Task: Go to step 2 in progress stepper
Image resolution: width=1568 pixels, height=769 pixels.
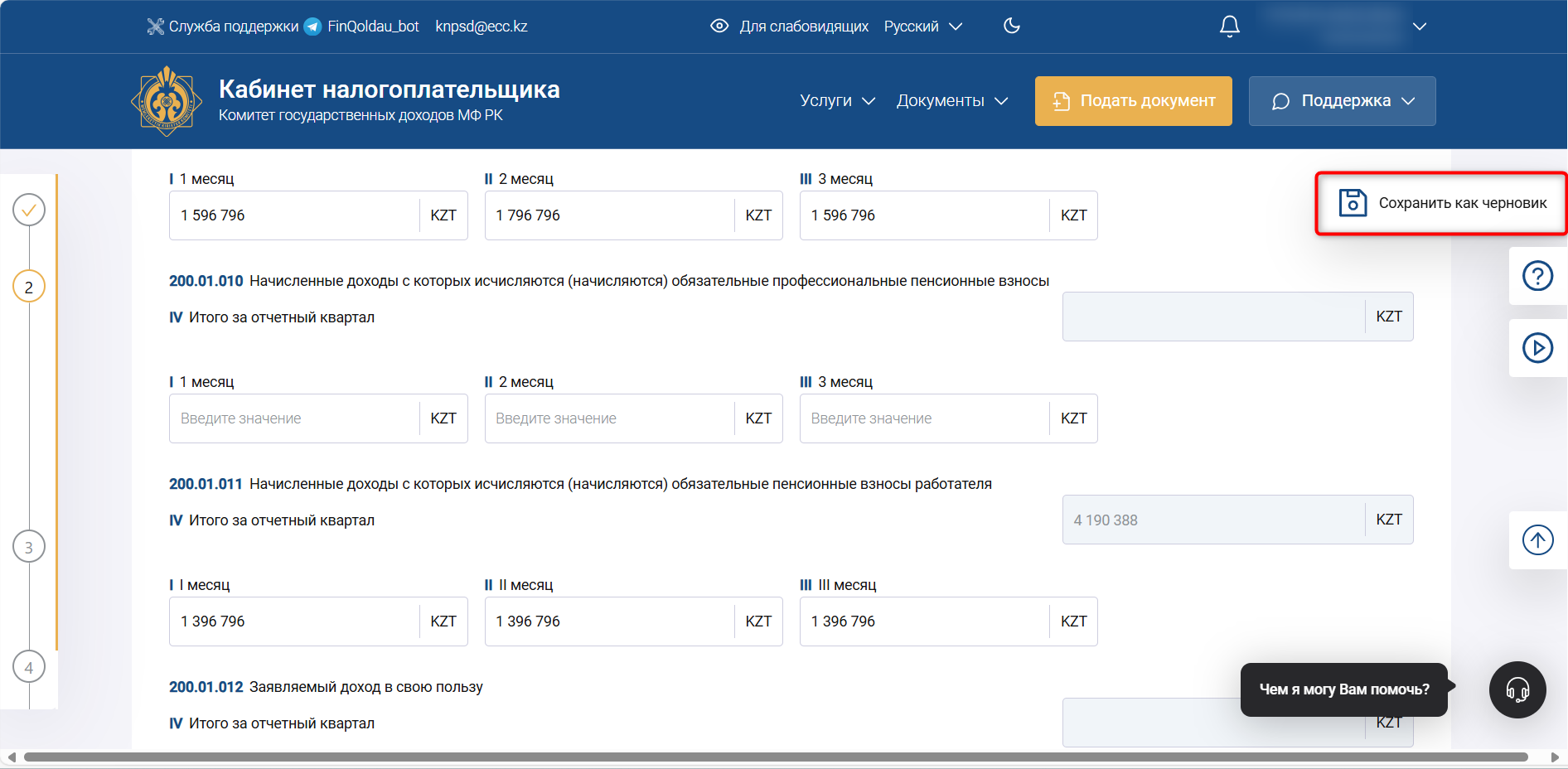Action: coord(29,287)
